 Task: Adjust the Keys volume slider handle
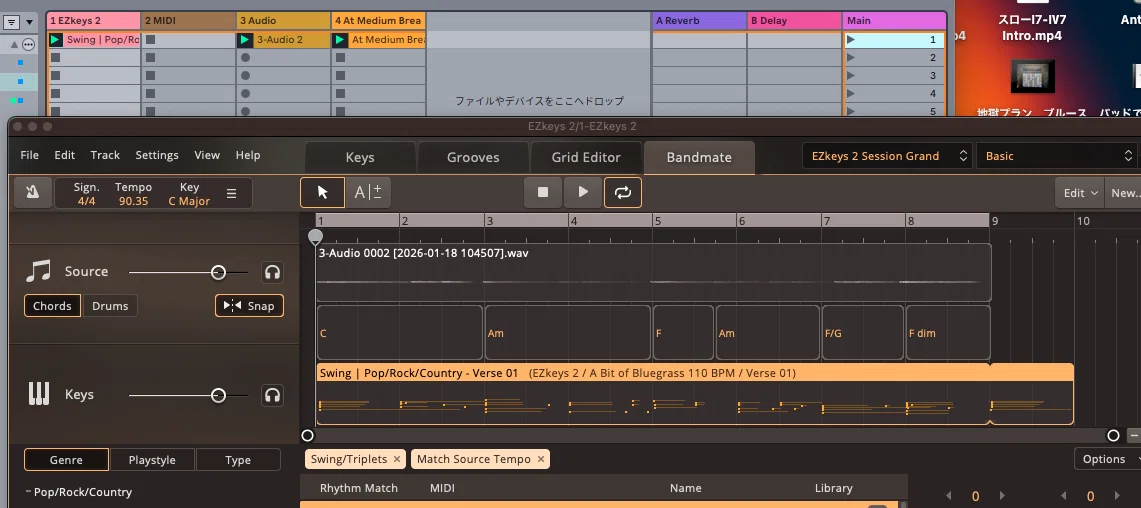218,395
